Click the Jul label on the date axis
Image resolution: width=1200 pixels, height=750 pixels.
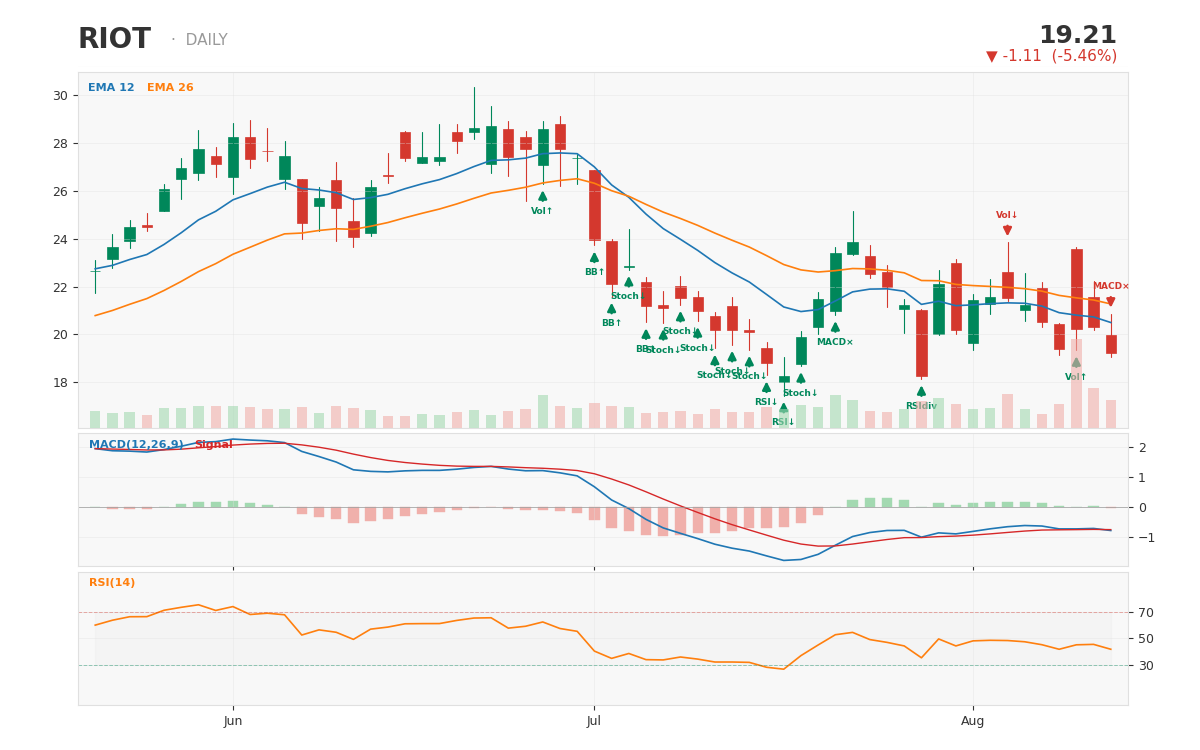click(x=594, y=721)
